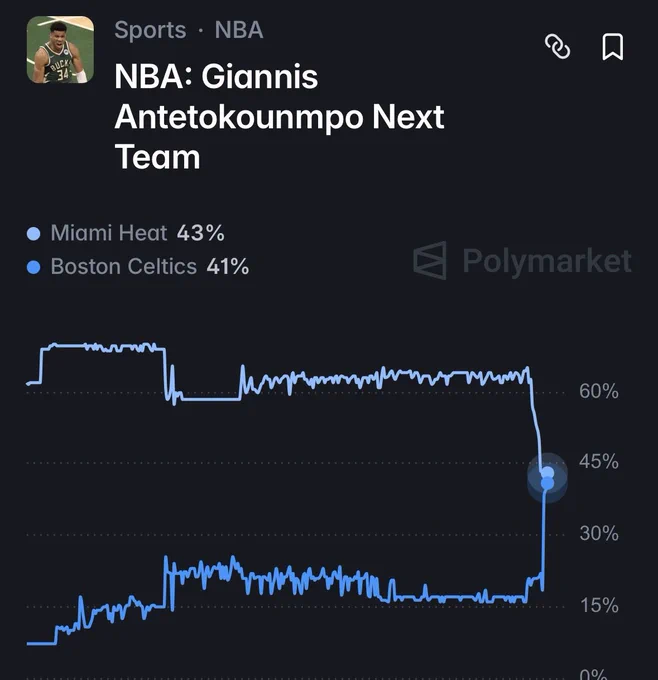
Task: Click the 60% axis label
Action: pyautogui.click(x=599, y=391)
